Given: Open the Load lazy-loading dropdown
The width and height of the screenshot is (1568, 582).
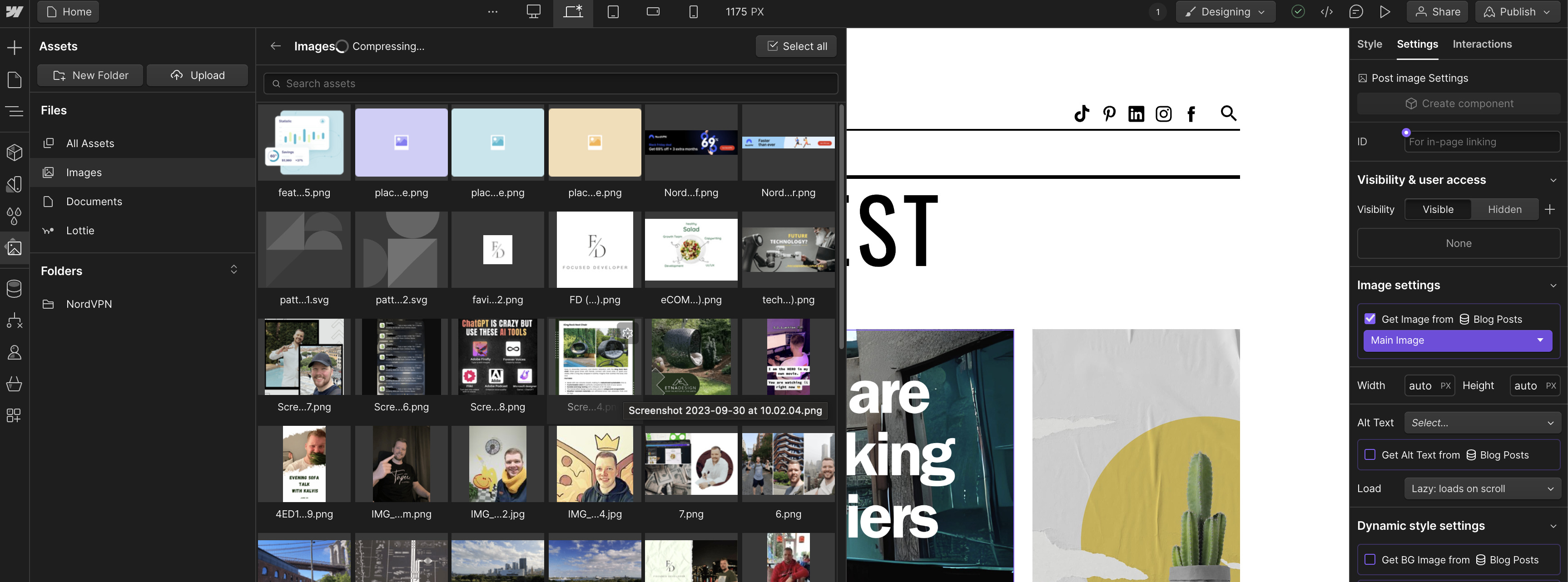Looking at the screenshot, I should (x=1482, y=488).
